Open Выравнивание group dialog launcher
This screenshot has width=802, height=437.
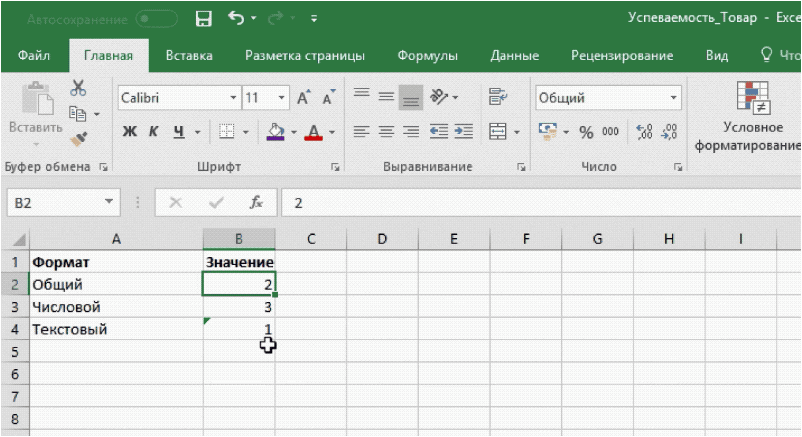point(521,167)
